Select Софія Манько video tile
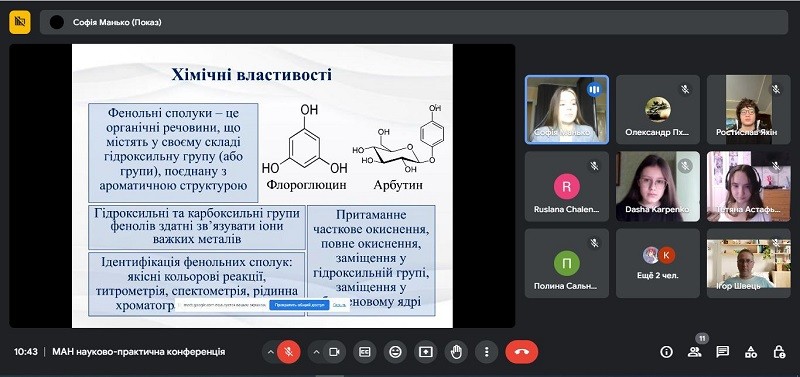 567,110
